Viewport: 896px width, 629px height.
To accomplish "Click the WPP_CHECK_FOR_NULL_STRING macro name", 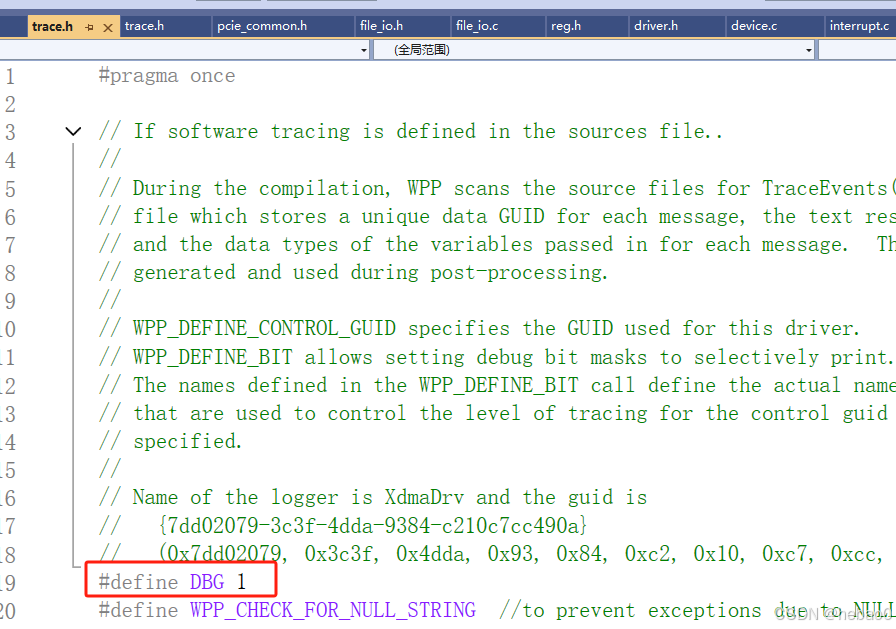I will point(333,610).
